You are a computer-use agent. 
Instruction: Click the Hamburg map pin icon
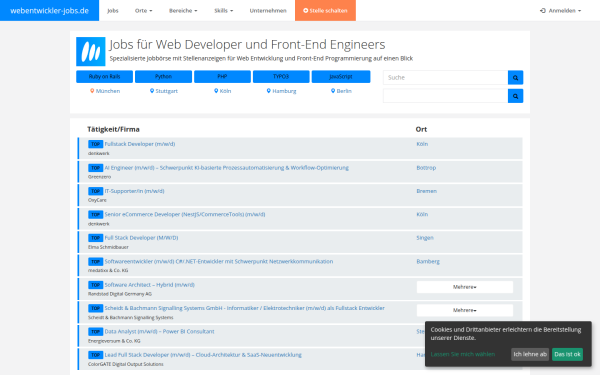coord(269,91)
